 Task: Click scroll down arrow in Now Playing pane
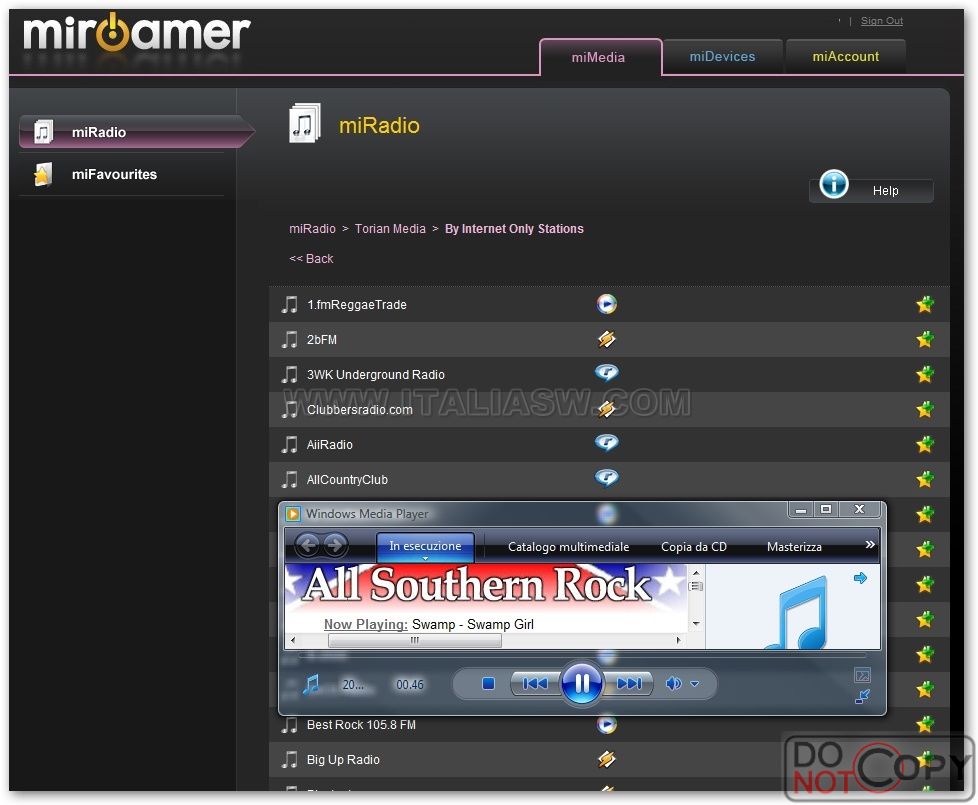click(x=696, y=623)
